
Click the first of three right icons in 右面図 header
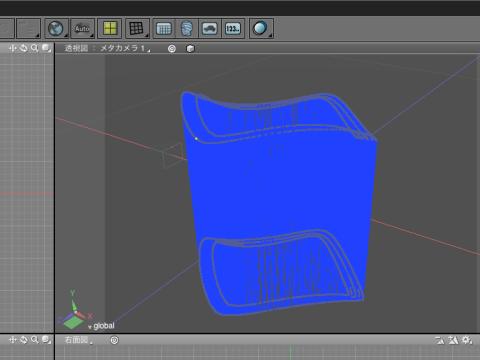[440, 340]
